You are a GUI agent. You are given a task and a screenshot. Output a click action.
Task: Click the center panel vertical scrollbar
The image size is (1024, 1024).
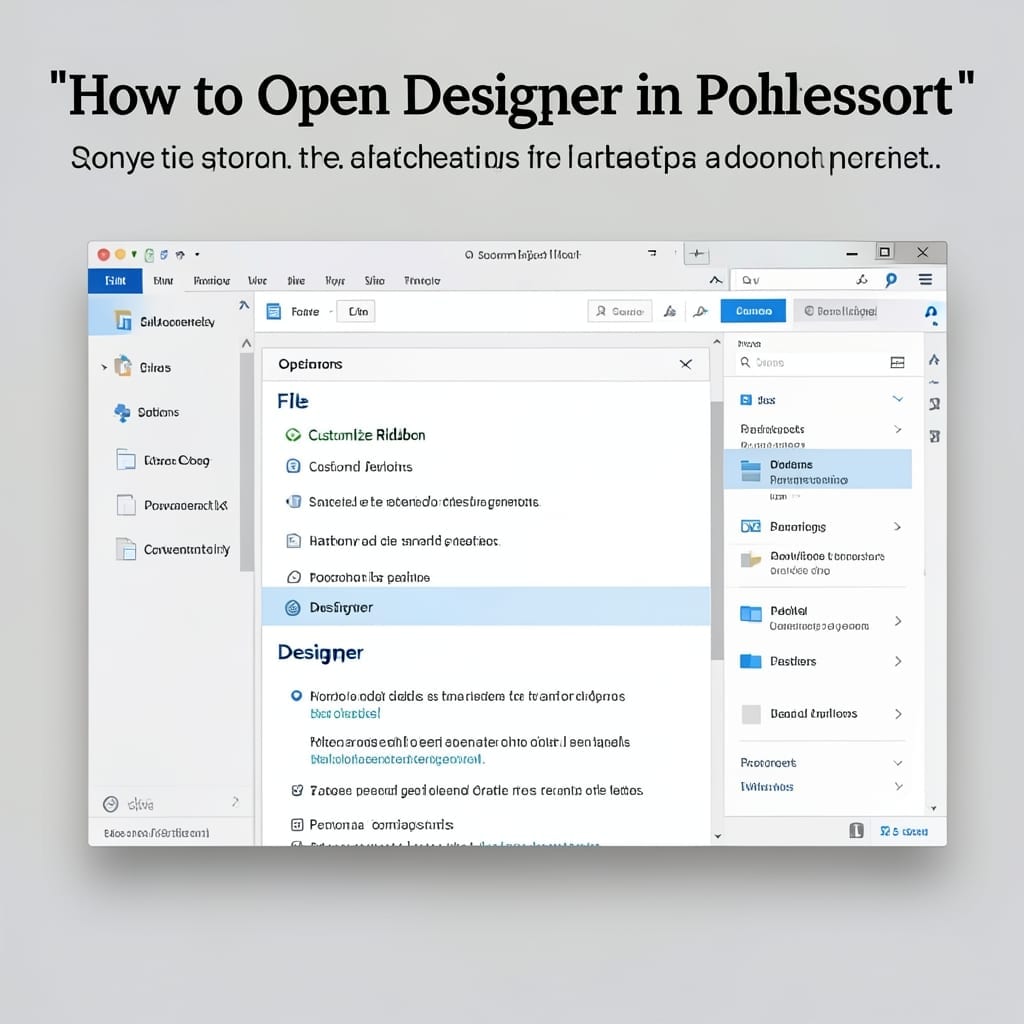[x=717, y=530]
